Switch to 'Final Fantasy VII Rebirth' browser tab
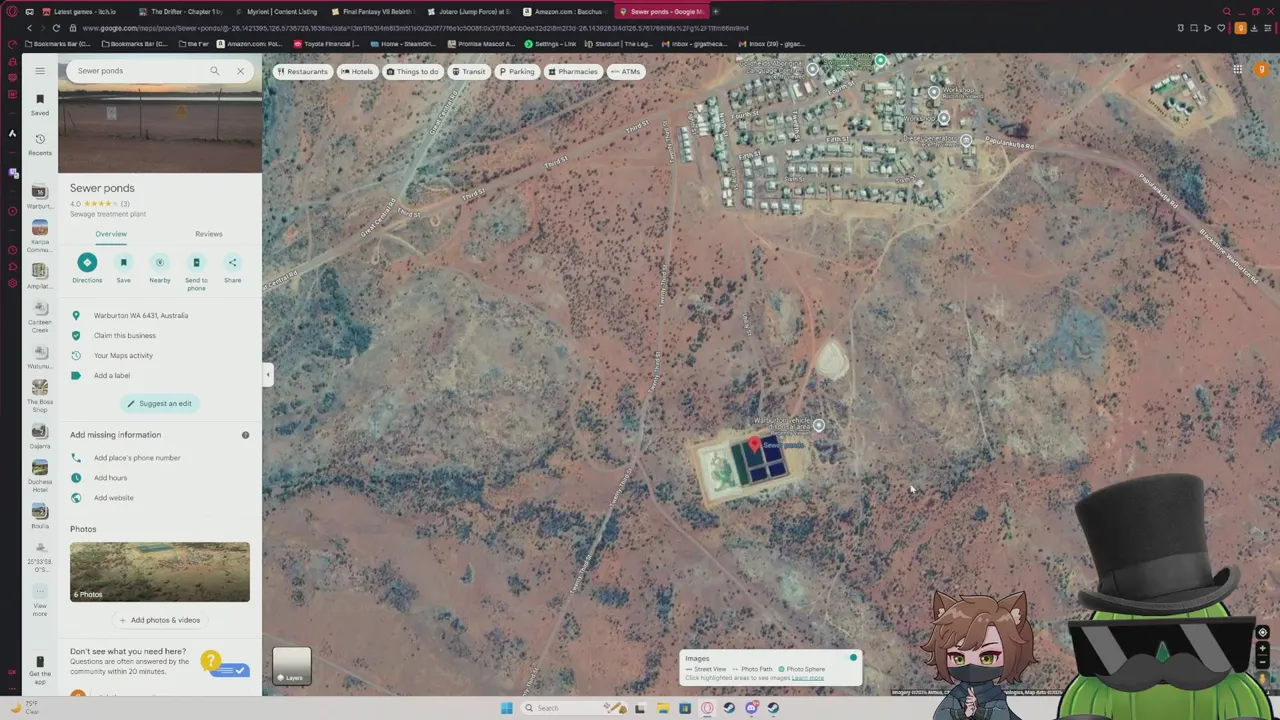The image size is (1280, 720). [372, 12]
